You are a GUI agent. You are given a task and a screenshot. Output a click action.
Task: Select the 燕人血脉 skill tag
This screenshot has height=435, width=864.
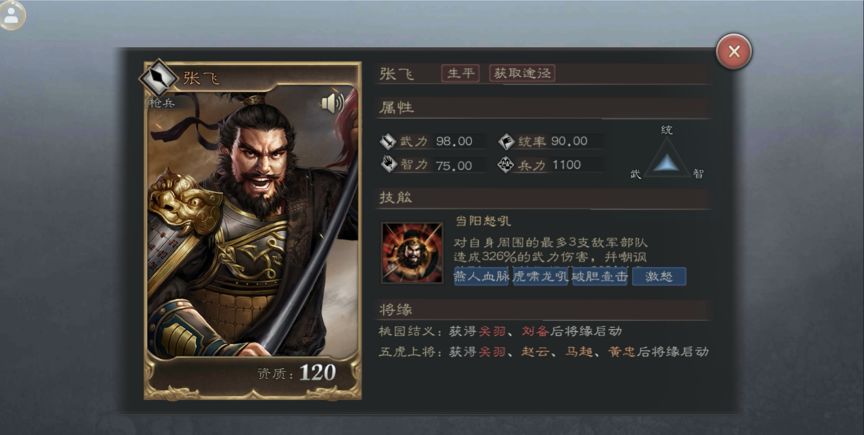(x=481, y=276)
